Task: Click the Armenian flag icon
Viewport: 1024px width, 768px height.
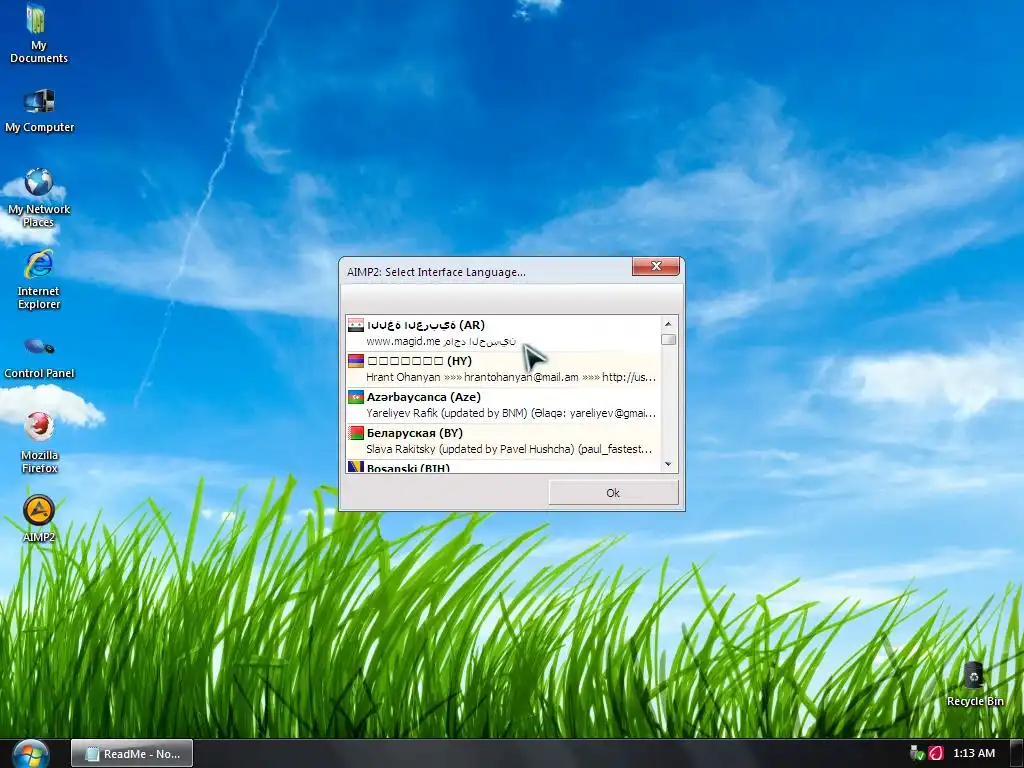Action: point(356,360)
